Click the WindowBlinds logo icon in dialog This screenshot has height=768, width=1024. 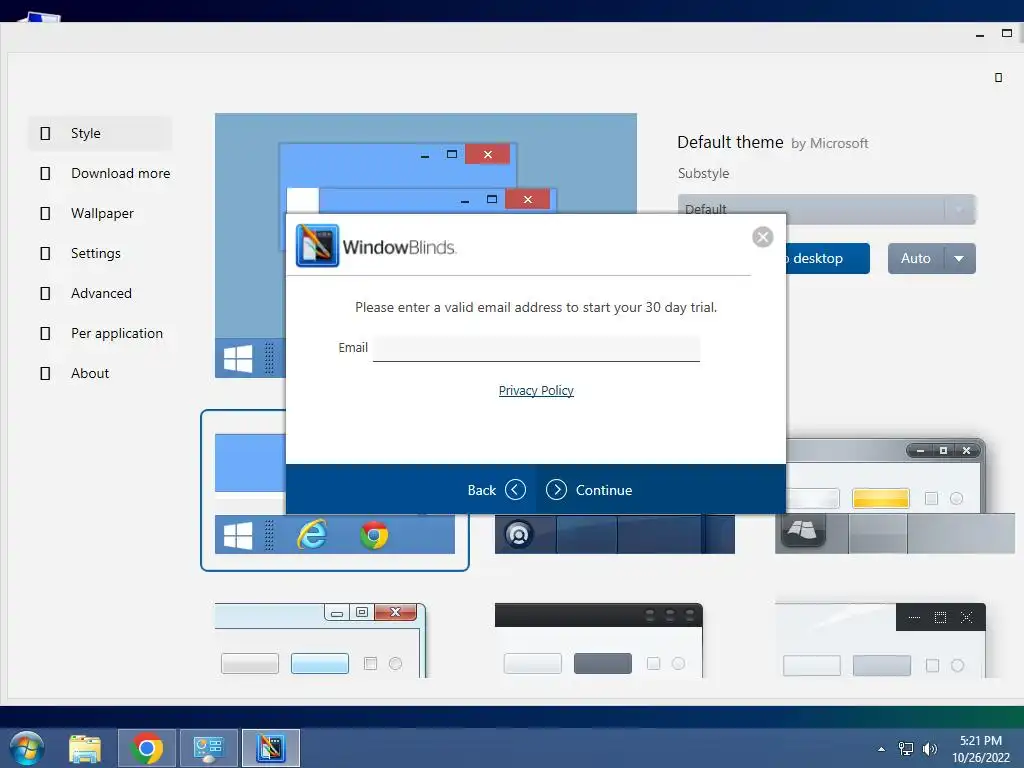click(x=317, y=246)
